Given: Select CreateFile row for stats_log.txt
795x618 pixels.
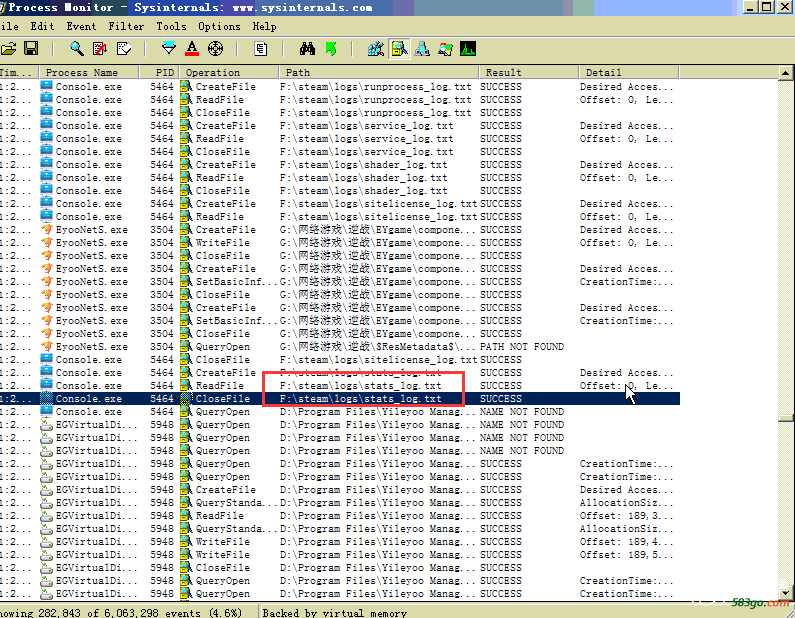Looking at the screenshot, I should pos(340,373).
